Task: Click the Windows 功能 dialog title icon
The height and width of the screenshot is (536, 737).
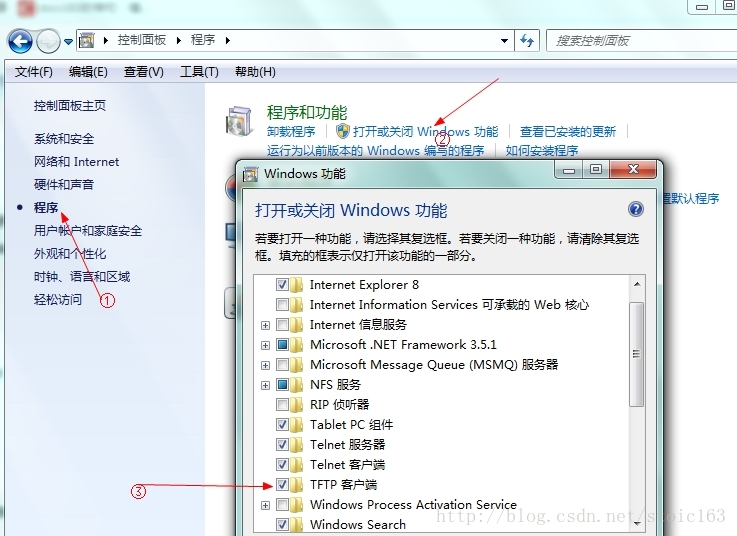Action: (251, 174)
